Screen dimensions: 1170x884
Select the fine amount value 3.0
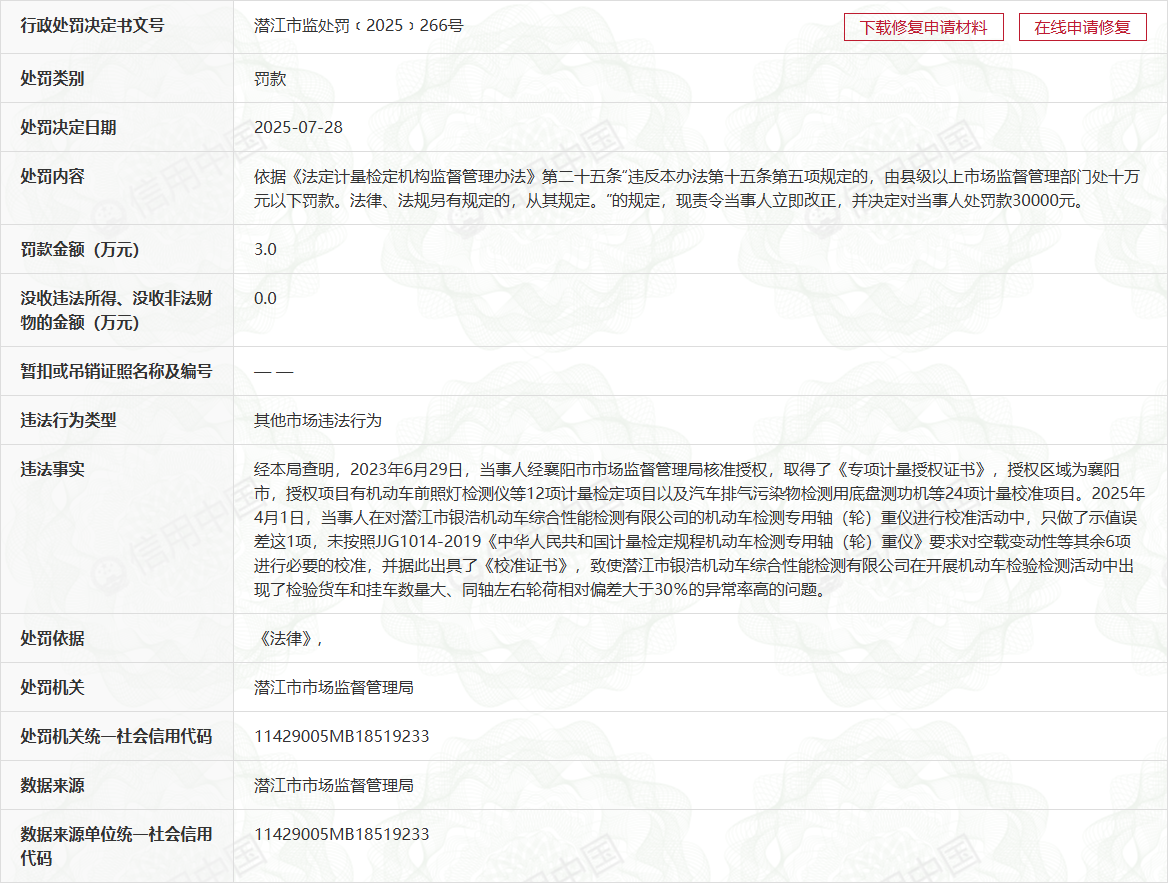[x=265, y=249]
